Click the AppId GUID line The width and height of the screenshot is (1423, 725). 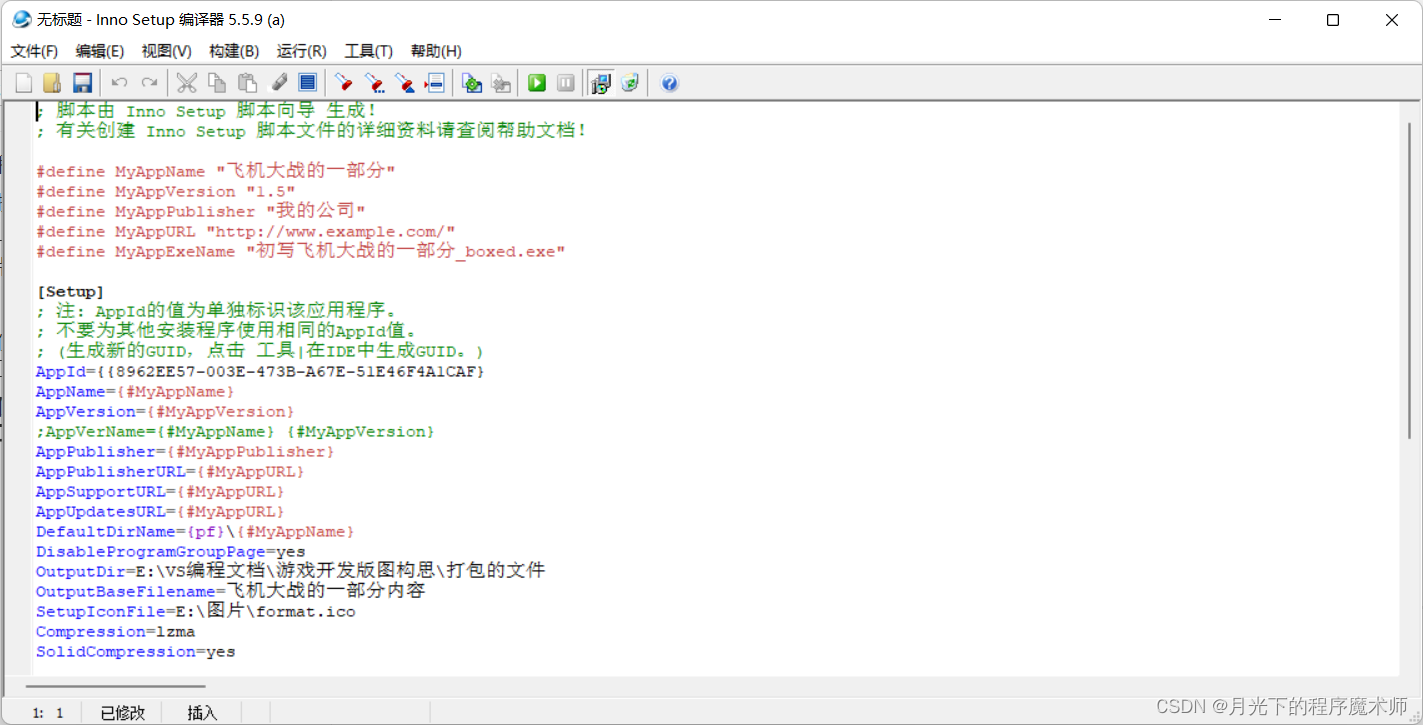pos(260,371)
